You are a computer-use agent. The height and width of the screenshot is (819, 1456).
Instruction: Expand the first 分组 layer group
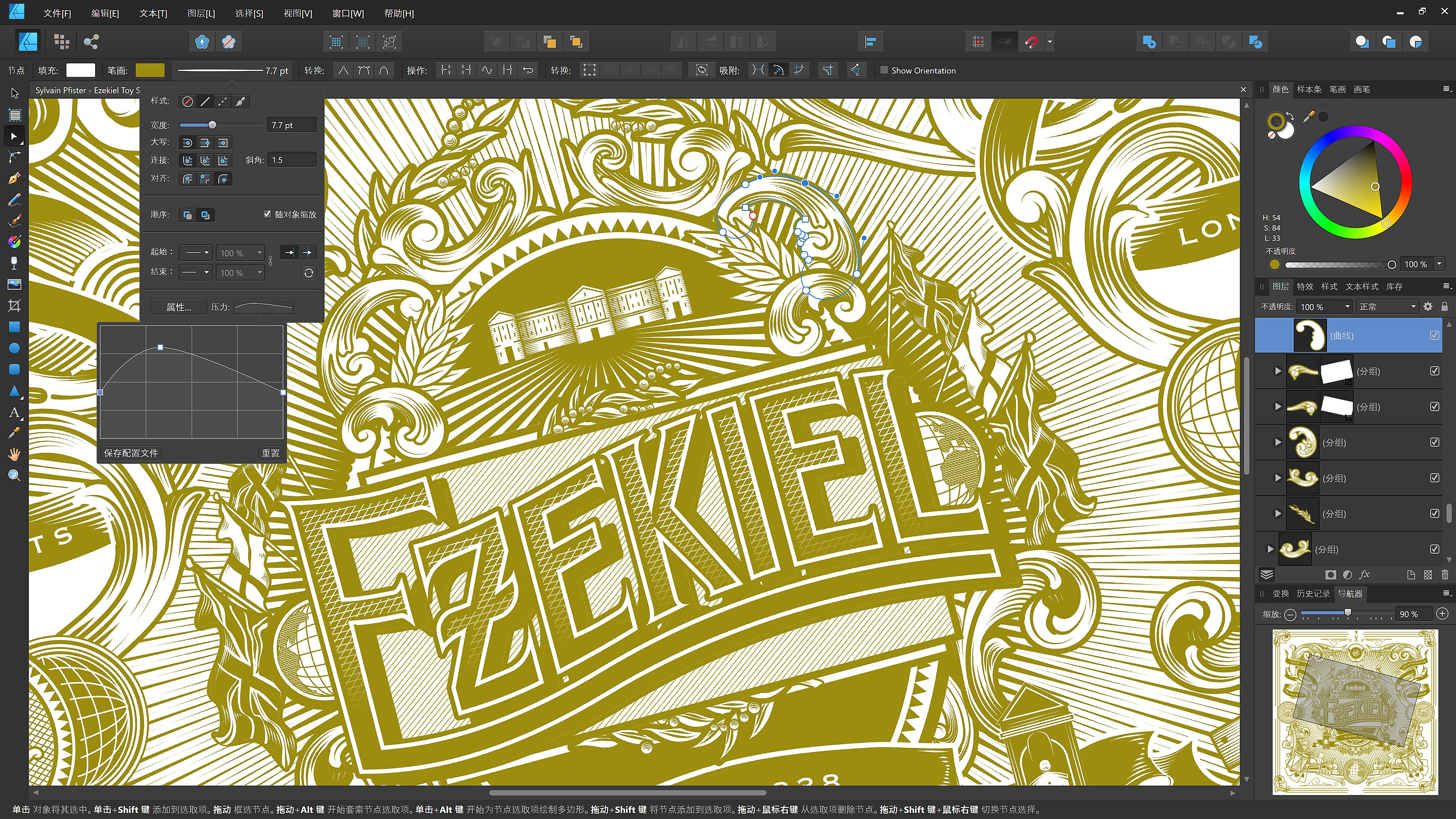(x=1277, y=371)
